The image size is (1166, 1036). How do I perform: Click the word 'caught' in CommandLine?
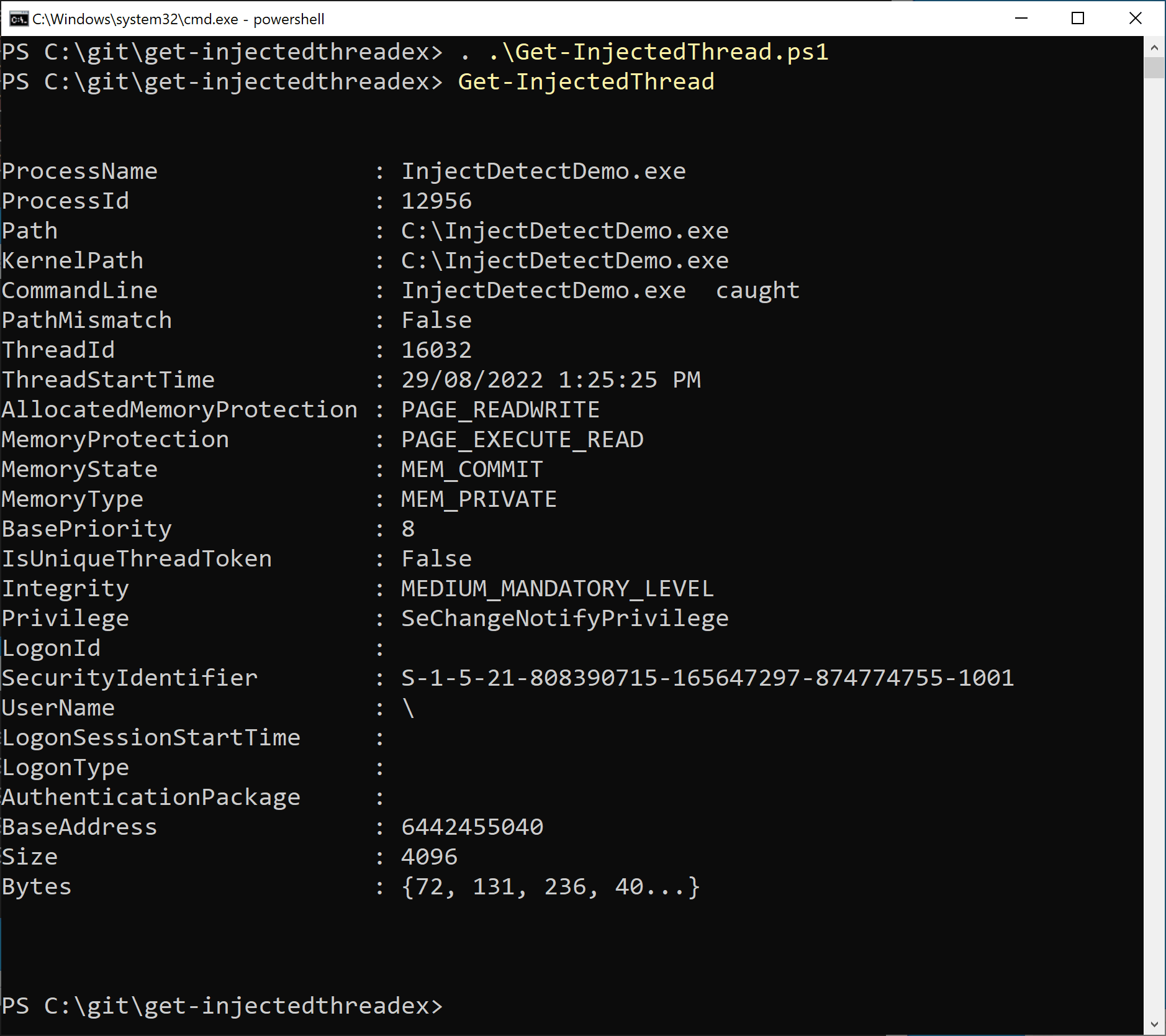[757, 291]
